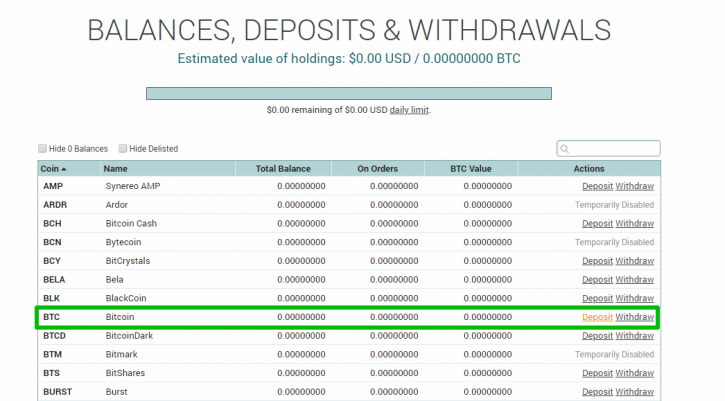The height and width of the screenshot is (401, 725).
Task: Enable the Hide Delisted checkbox
Action: pos(123,148)
